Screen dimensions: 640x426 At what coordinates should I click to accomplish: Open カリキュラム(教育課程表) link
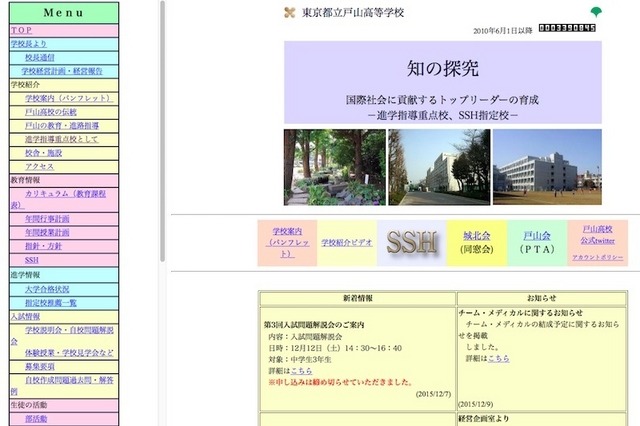click(x=65, y=194)
